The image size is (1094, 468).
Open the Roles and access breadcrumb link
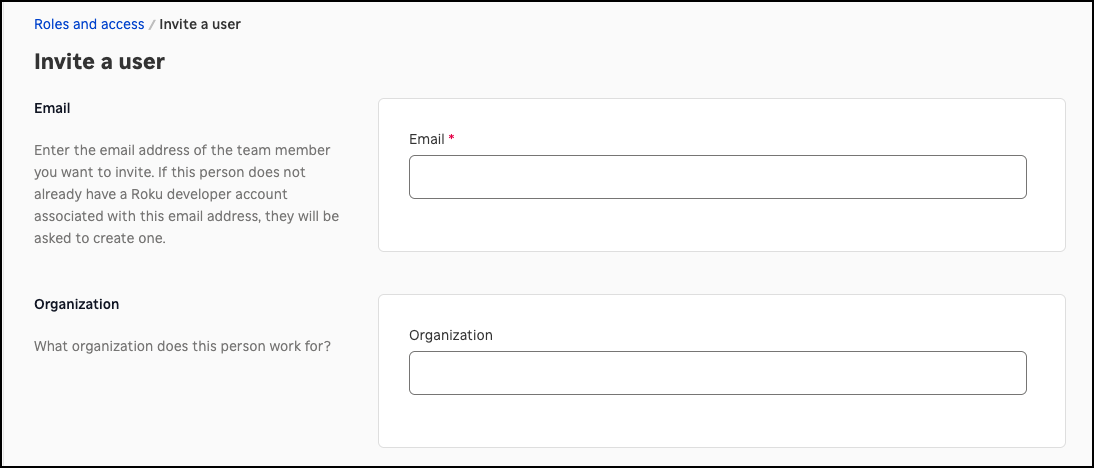point(89,24)
